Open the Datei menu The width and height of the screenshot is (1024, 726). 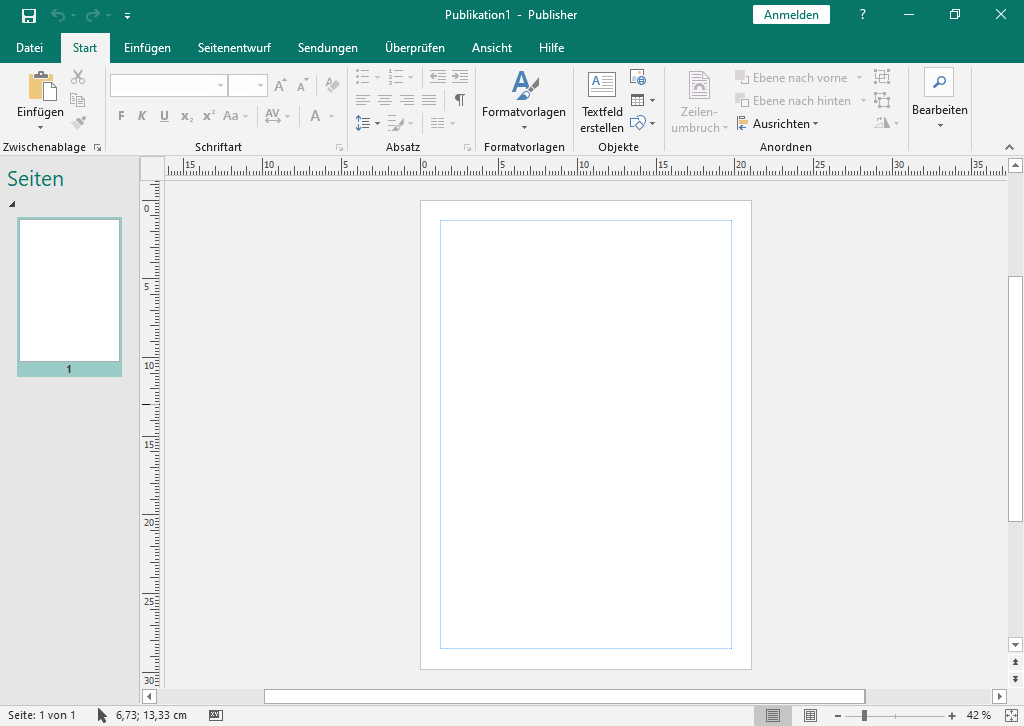click(30, 48)
